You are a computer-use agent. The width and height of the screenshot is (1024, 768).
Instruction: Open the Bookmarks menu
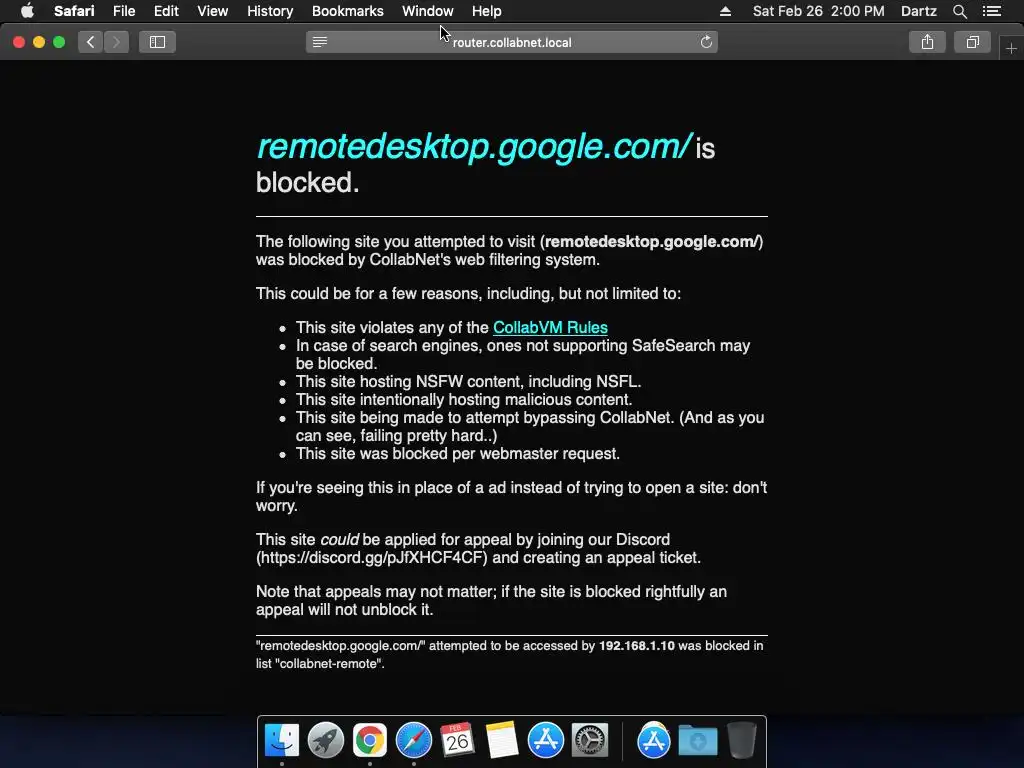(347, 11)
